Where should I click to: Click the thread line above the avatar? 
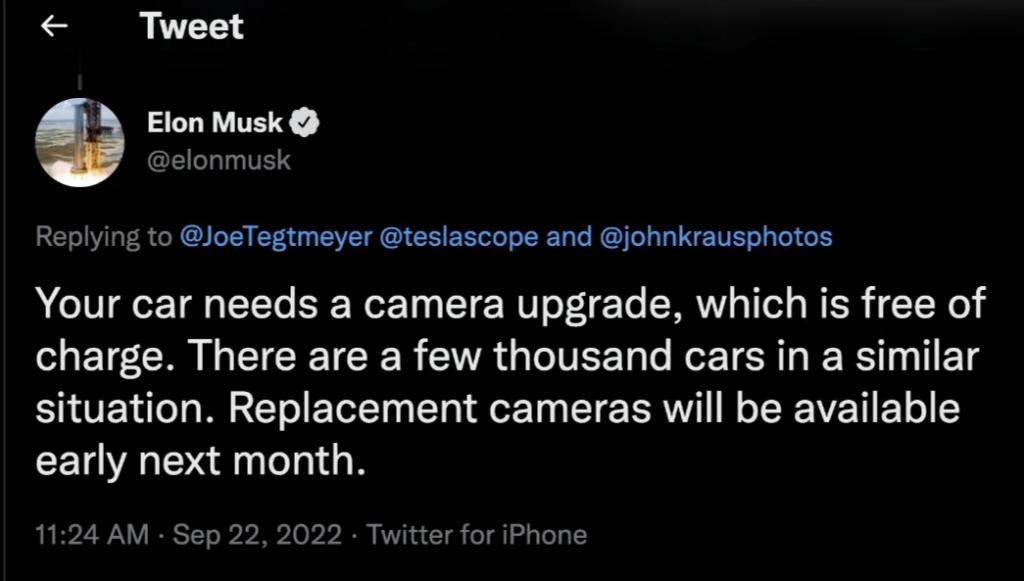[x=79, y=83]
